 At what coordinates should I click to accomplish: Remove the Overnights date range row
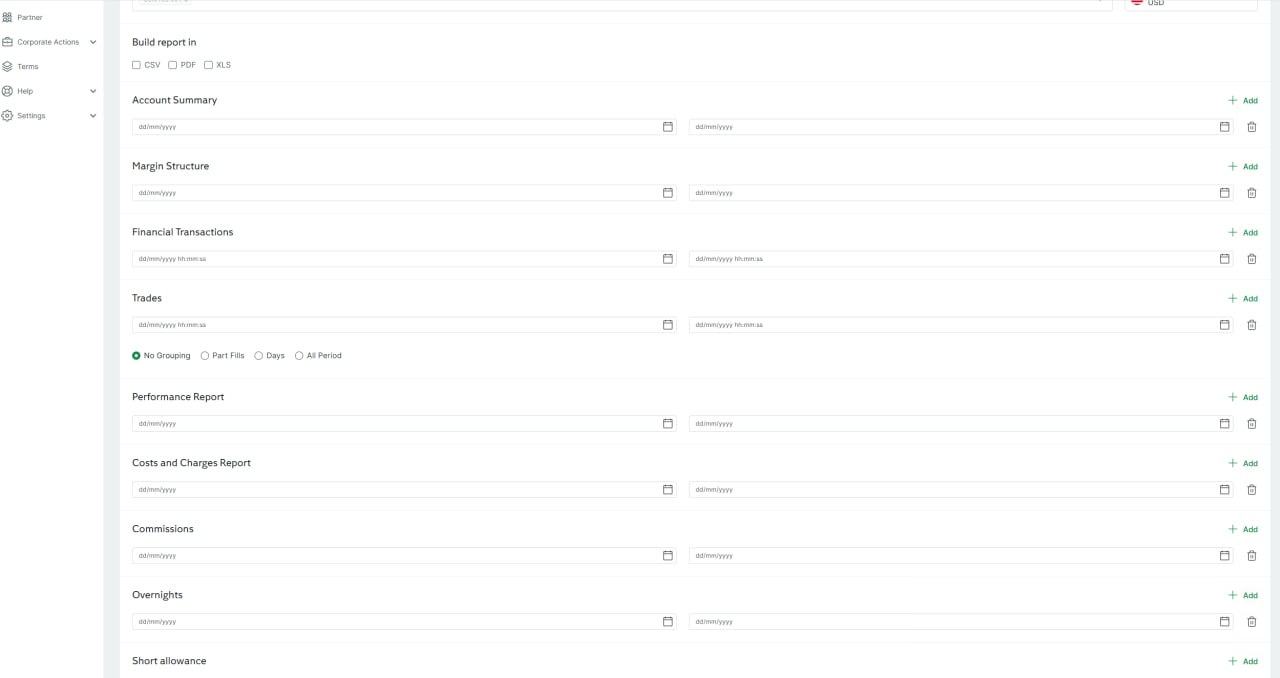pos(1251,622)
